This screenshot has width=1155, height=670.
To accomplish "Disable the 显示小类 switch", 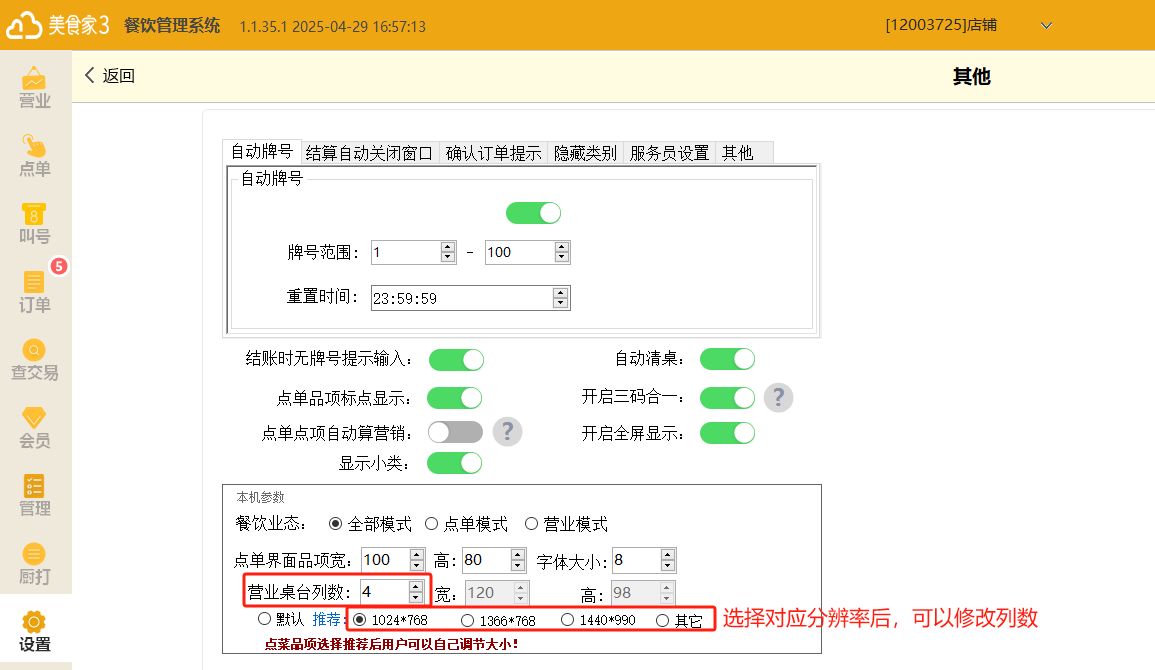I will [x=455, y=463].
